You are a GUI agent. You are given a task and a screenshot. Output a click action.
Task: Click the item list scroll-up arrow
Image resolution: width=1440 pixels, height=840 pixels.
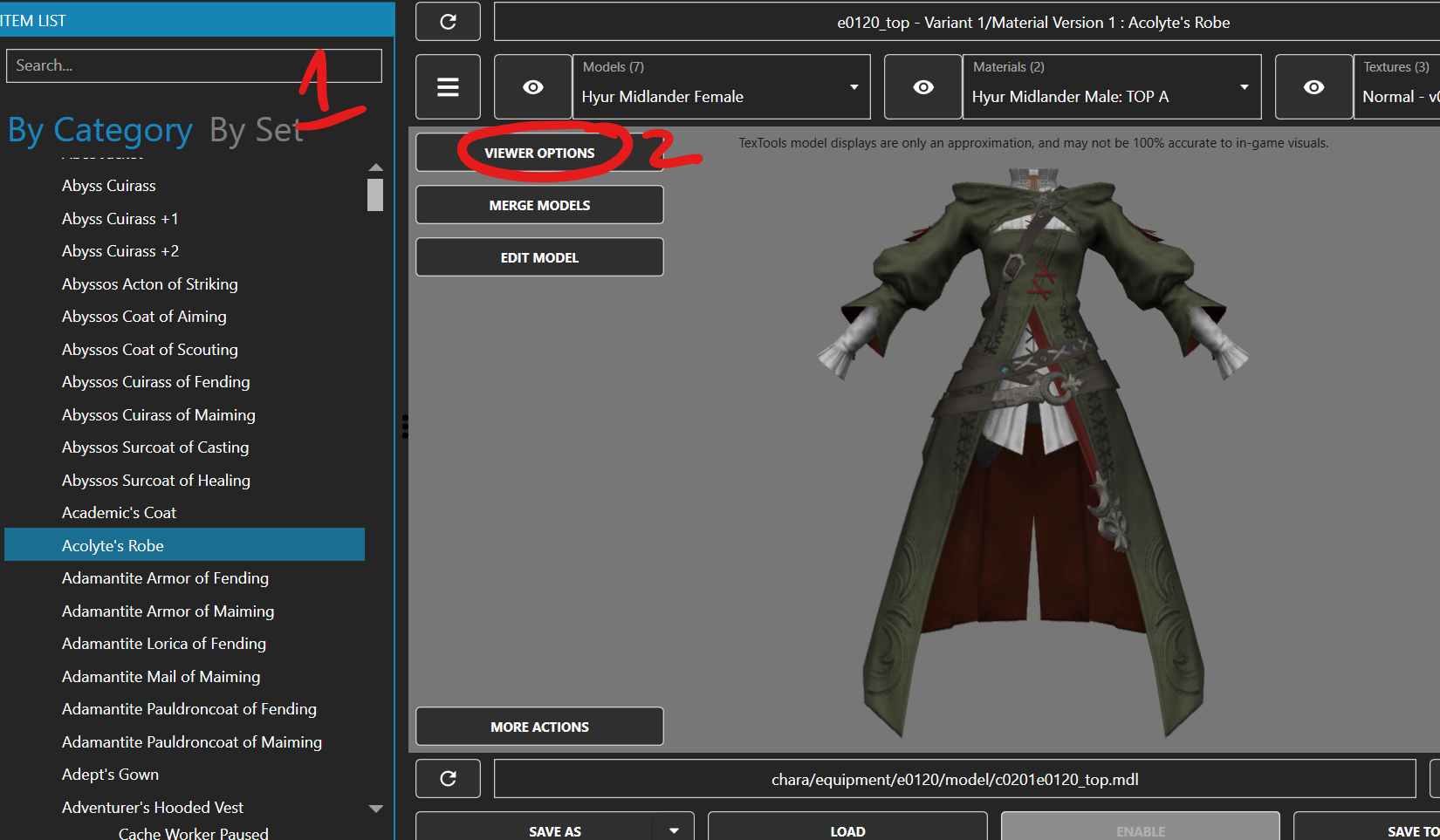376,167
